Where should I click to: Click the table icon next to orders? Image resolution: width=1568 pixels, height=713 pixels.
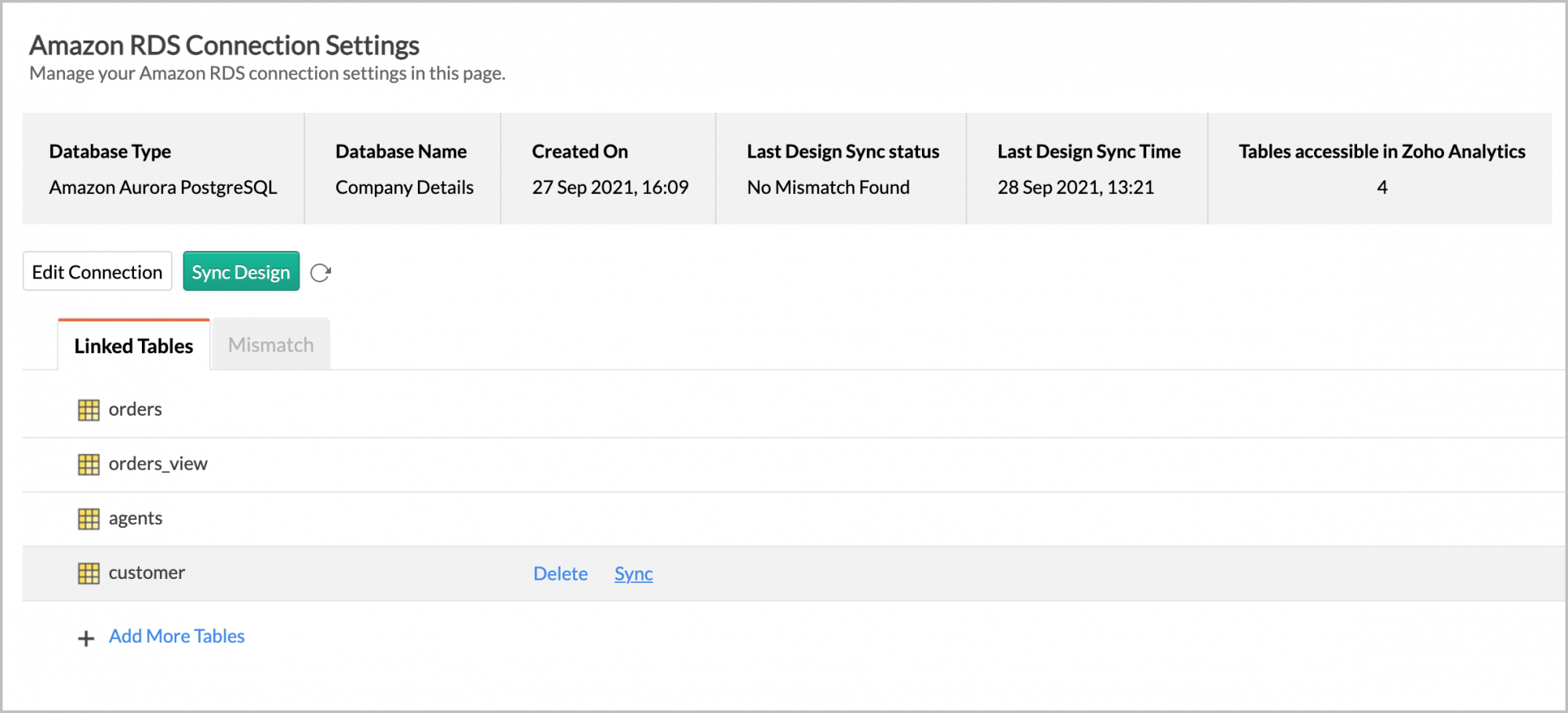(89, 410)
